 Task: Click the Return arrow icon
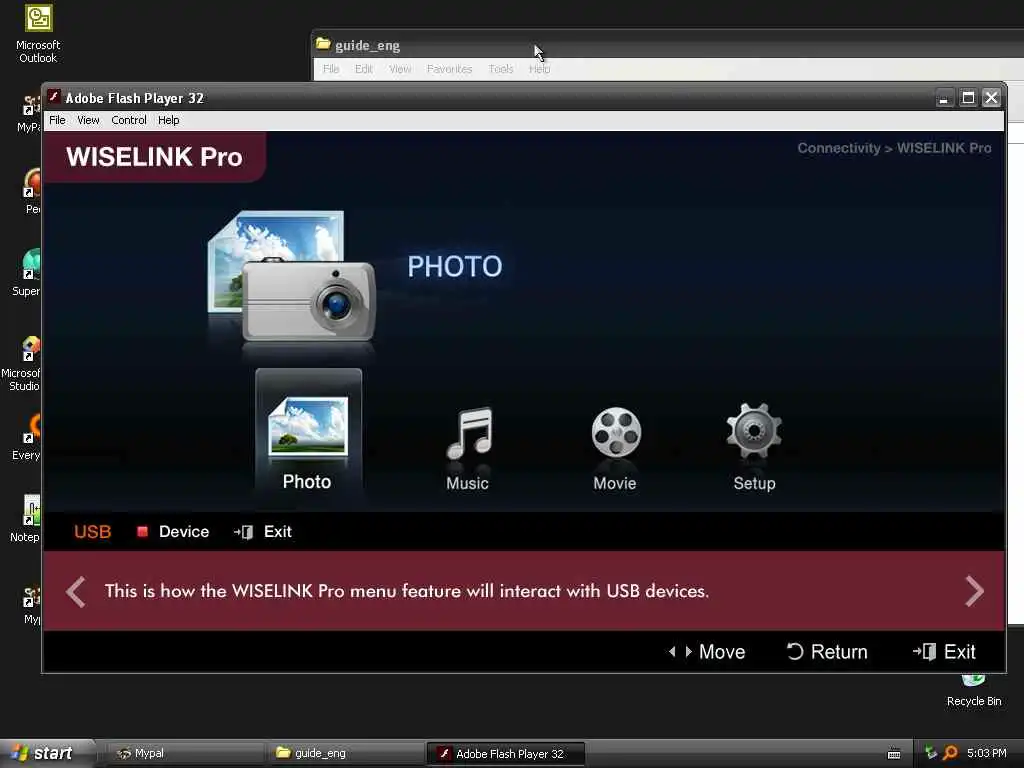coord(794,652)
